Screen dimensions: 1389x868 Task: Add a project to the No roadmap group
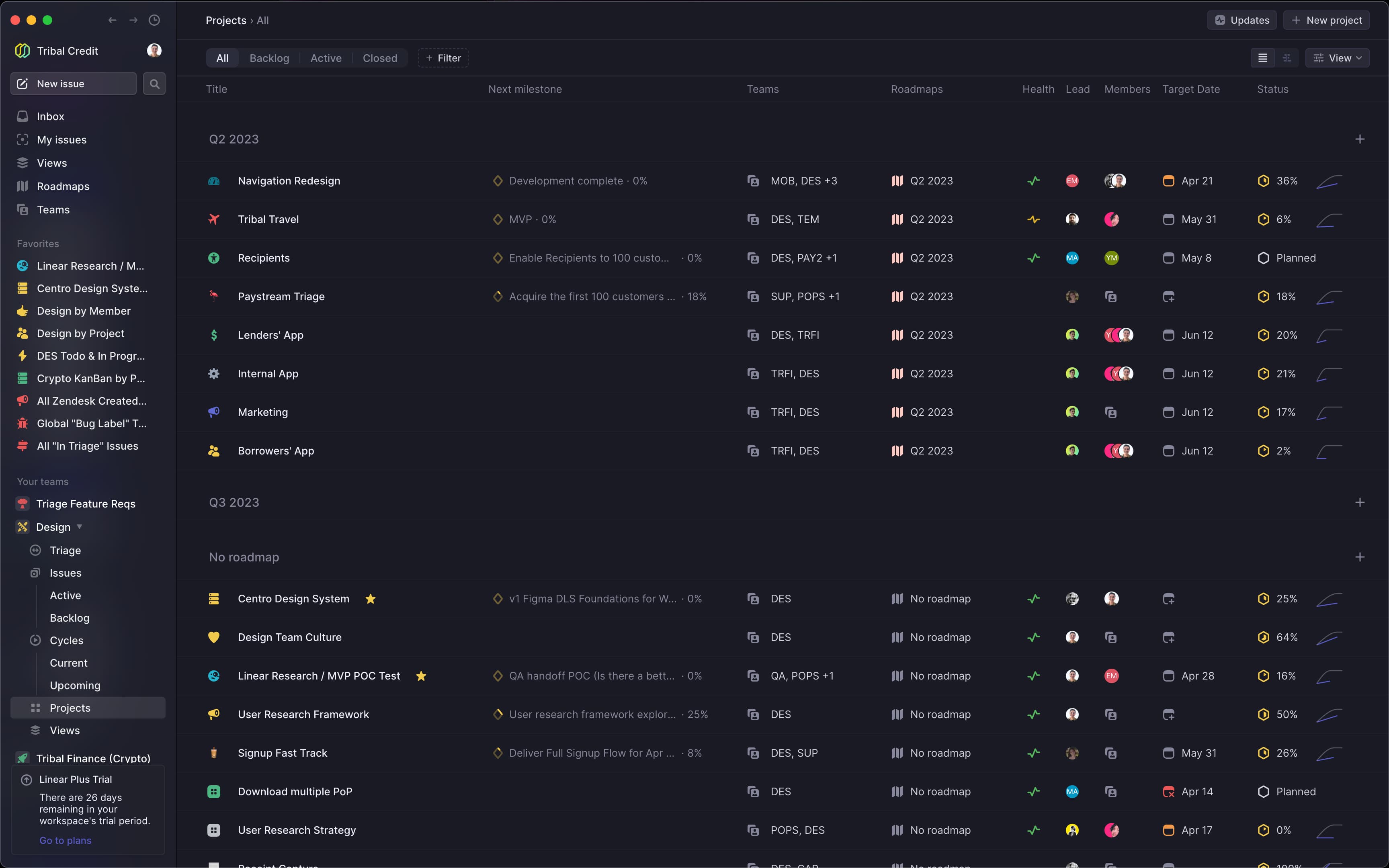pos(1359,557)
